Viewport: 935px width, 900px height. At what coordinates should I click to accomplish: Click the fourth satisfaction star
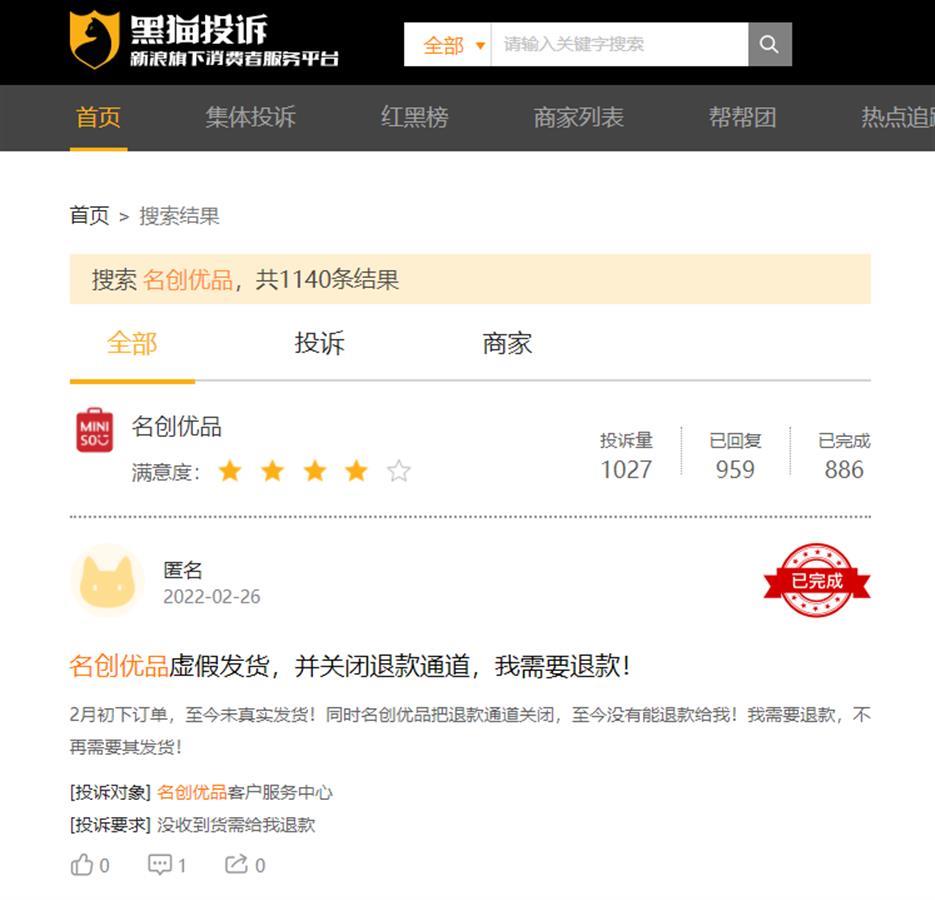[x=356, y=471]
